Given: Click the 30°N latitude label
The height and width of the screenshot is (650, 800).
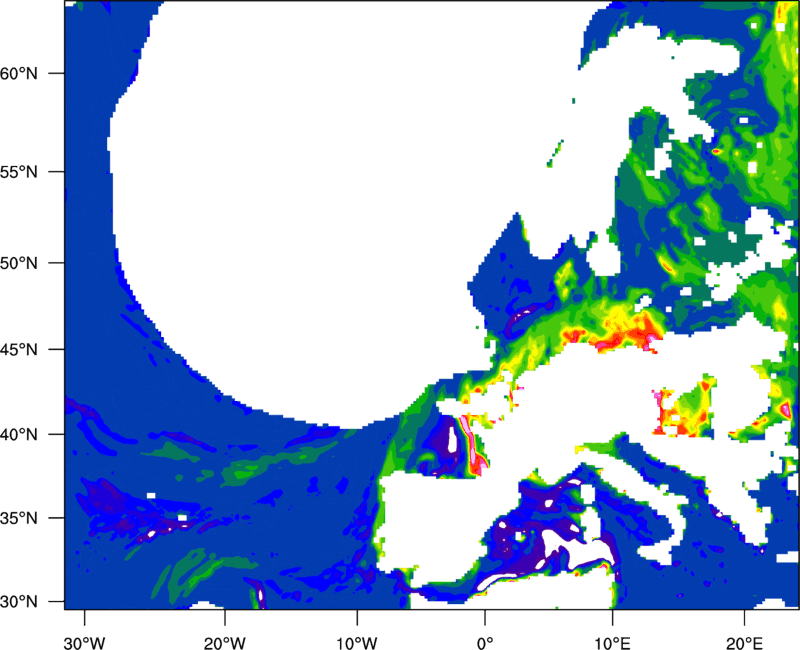Looking at the screenshot, I should click(x=19, y=602).
